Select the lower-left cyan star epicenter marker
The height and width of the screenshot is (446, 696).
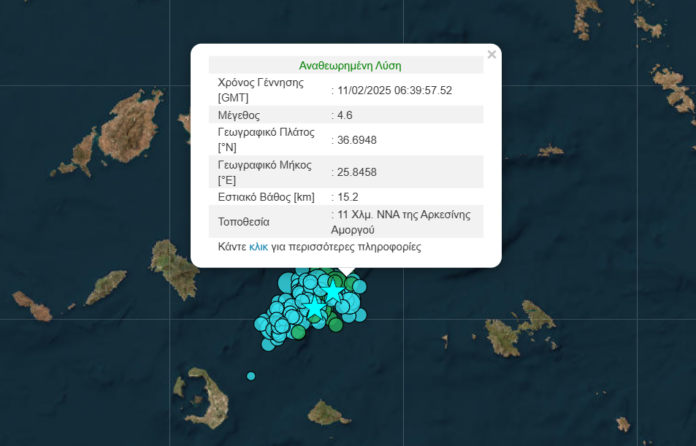315,308
